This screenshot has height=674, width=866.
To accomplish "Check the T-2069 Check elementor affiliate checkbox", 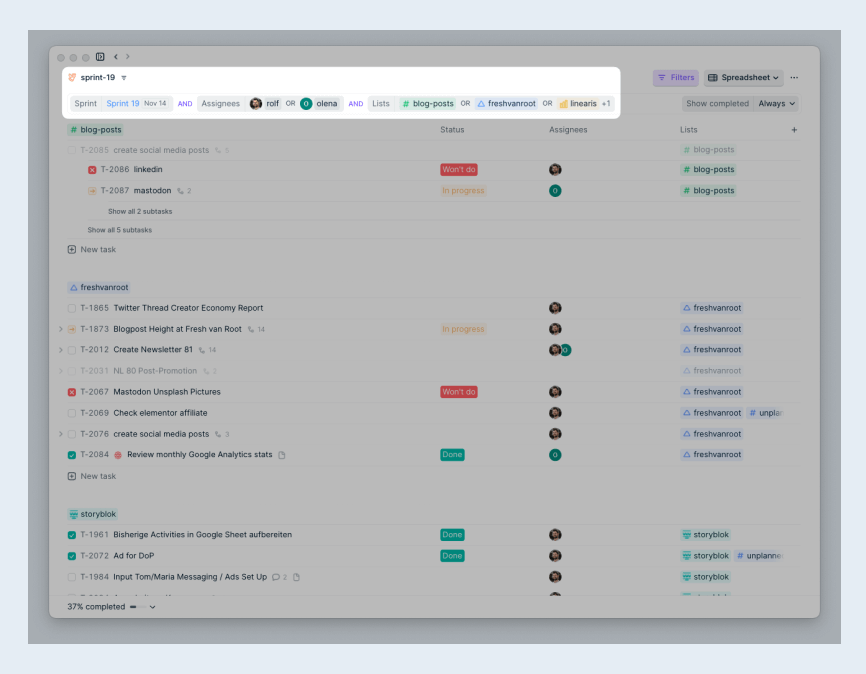I will point(72,413).
